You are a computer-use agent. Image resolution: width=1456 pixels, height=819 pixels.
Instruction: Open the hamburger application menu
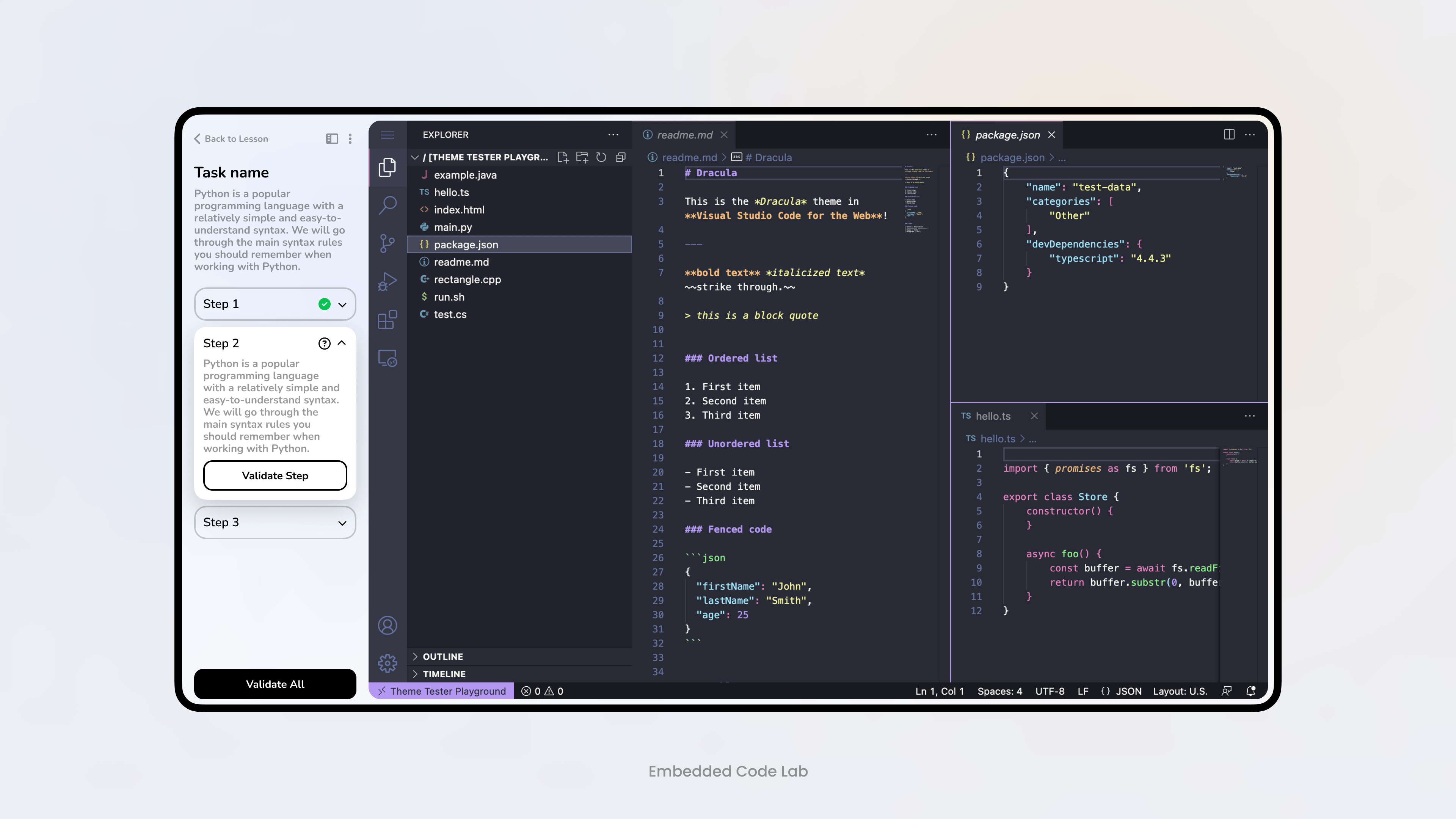pos(387,135)
